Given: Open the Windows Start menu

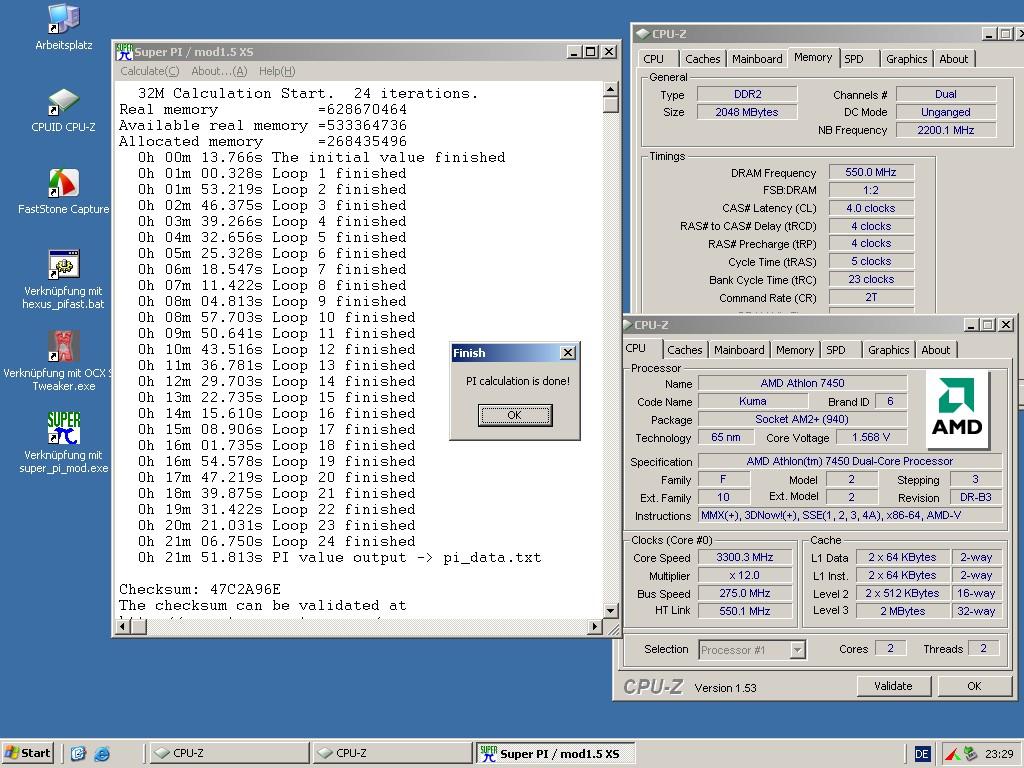Looking at the screenshot, I should tap(27, 753).
